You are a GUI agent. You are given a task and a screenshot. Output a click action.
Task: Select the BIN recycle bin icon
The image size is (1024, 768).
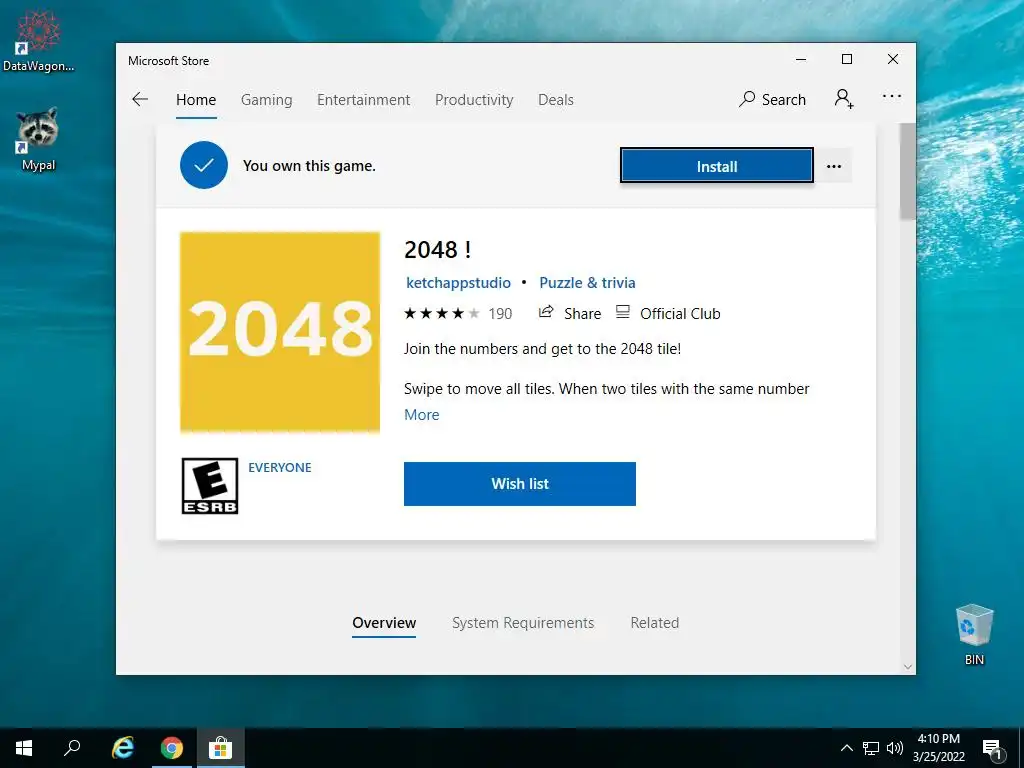point(974,635)
